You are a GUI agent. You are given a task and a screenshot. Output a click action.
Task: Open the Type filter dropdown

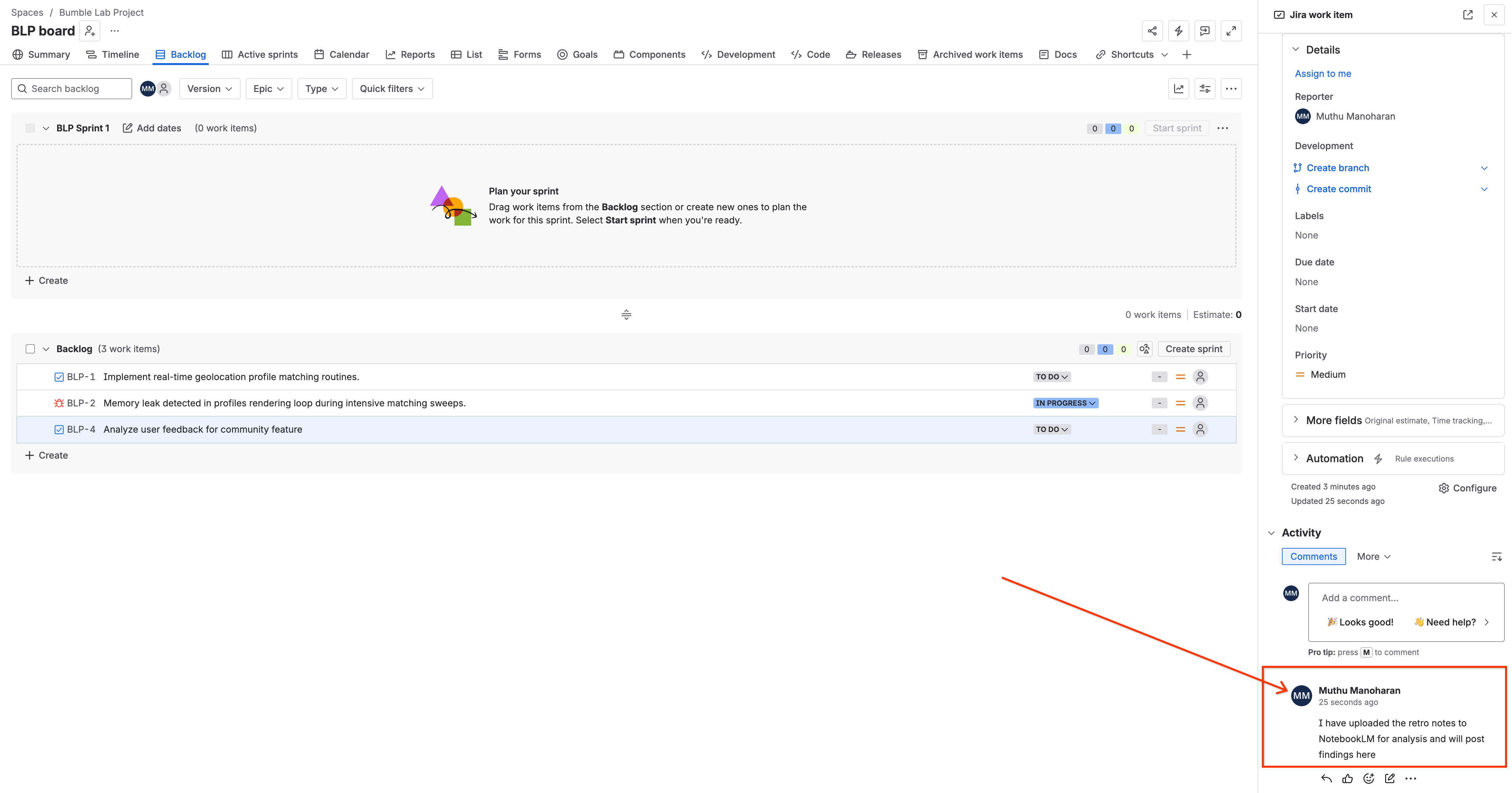[x=322, y=89]
